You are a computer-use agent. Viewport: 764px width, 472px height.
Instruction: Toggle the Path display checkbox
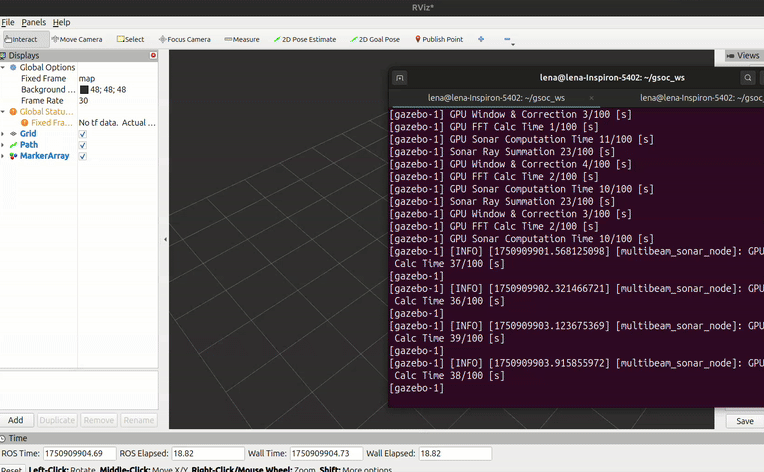point(83,145)
